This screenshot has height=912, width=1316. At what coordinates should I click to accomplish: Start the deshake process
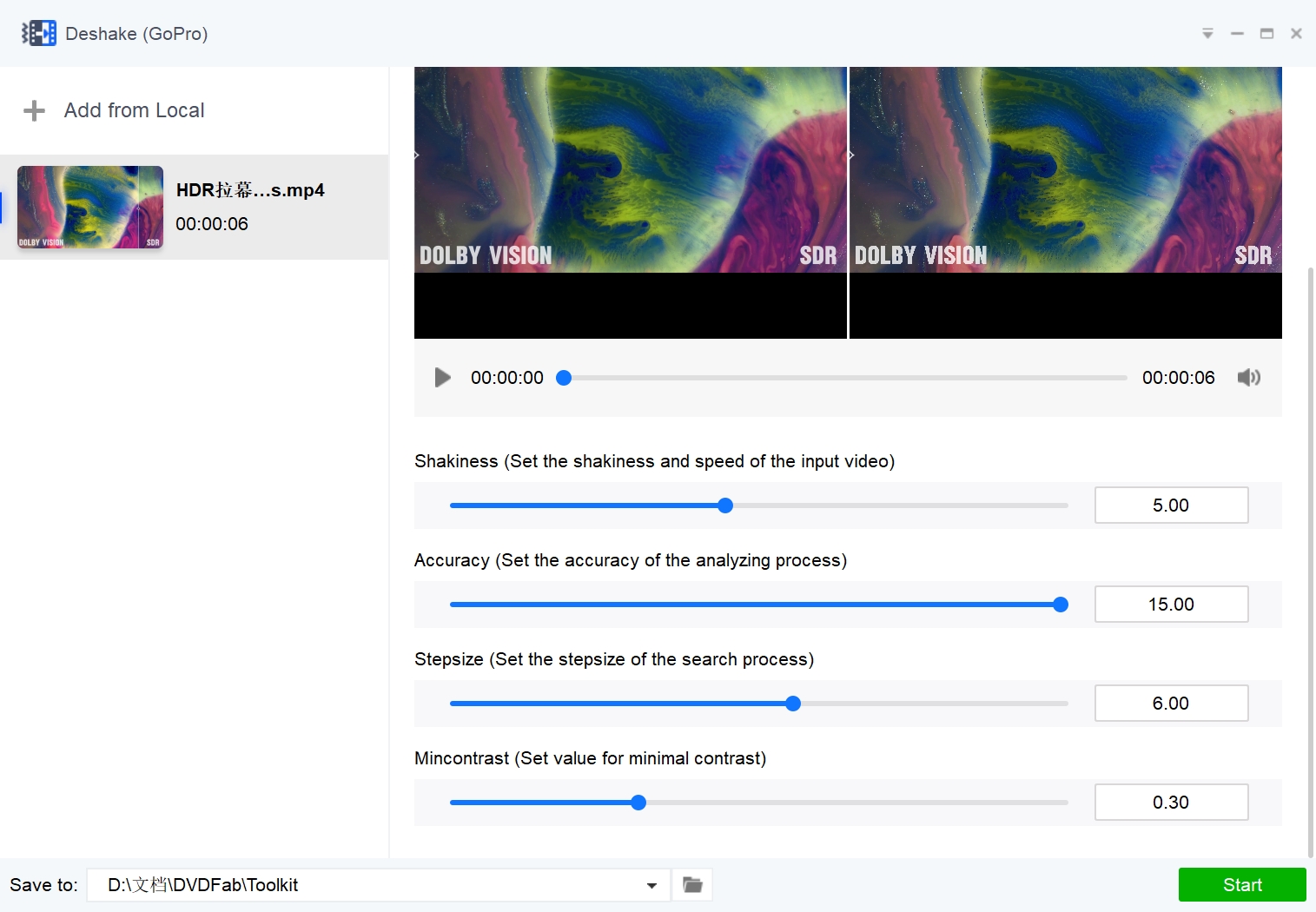pos(1241,884)
